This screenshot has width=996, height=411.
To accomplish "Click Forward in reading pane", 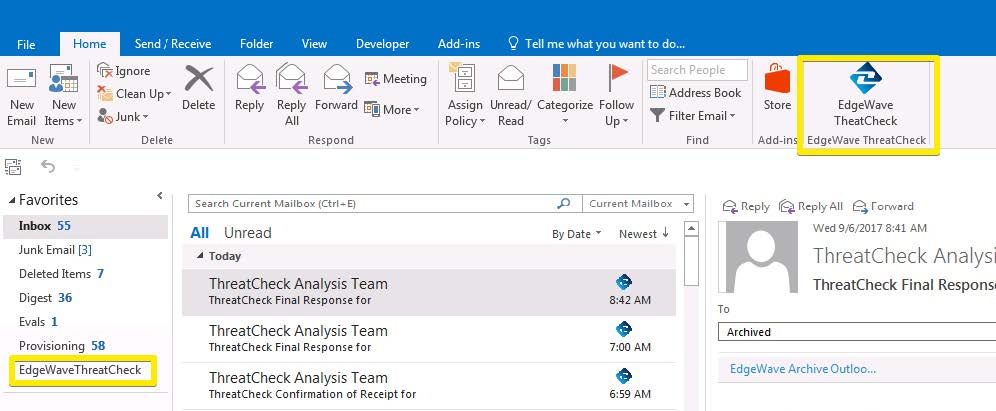I will 883,206.
